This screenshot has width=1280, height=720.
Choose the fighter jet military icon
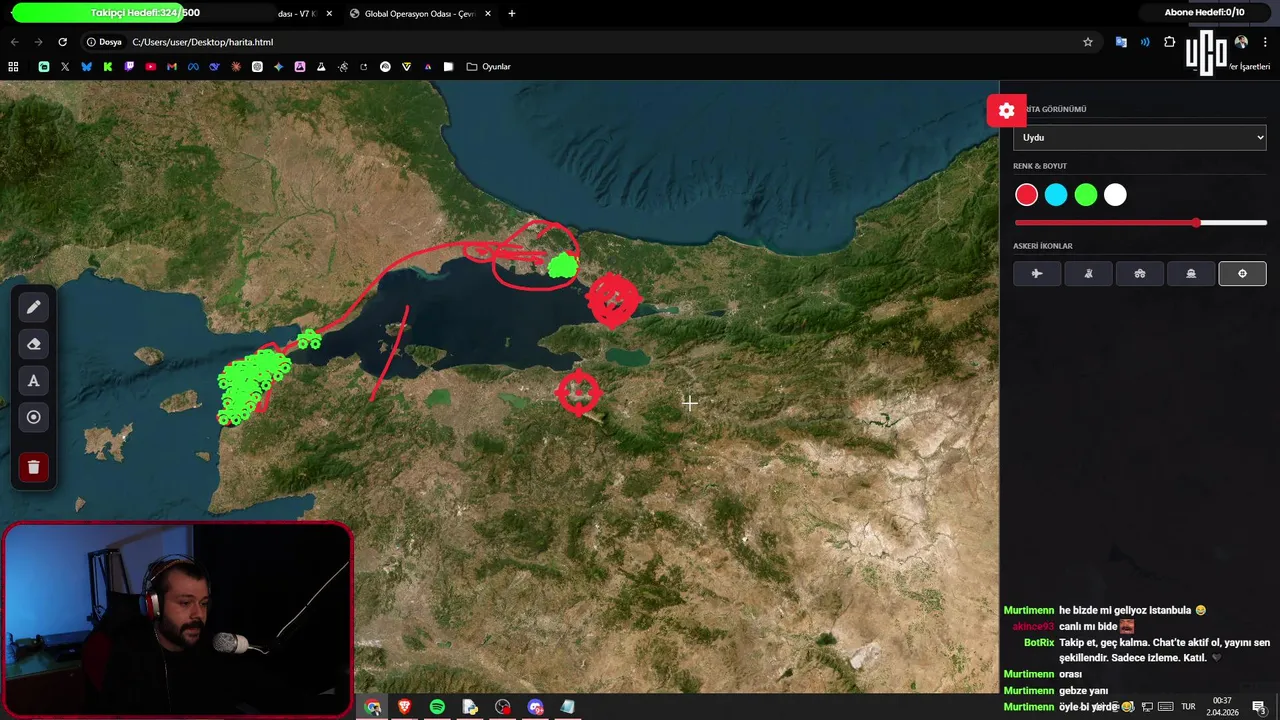(1037, 273)
